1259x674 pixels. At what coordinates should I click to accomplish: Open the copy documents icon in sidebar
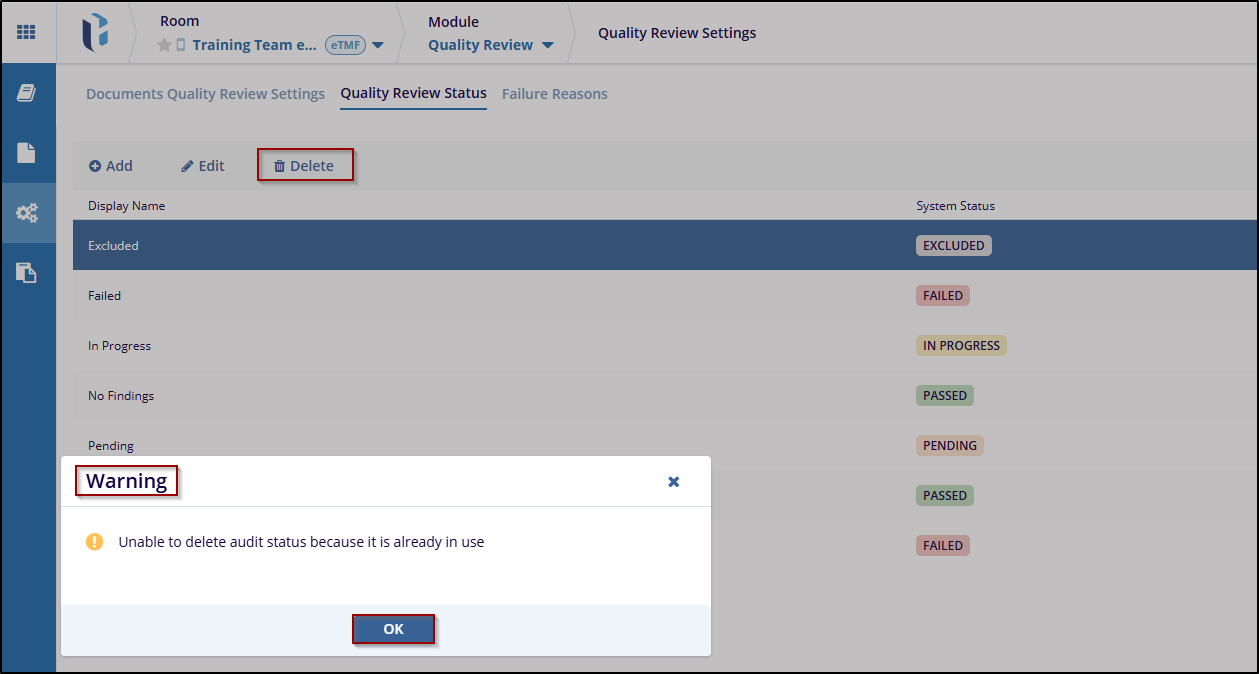click(27, 272)
